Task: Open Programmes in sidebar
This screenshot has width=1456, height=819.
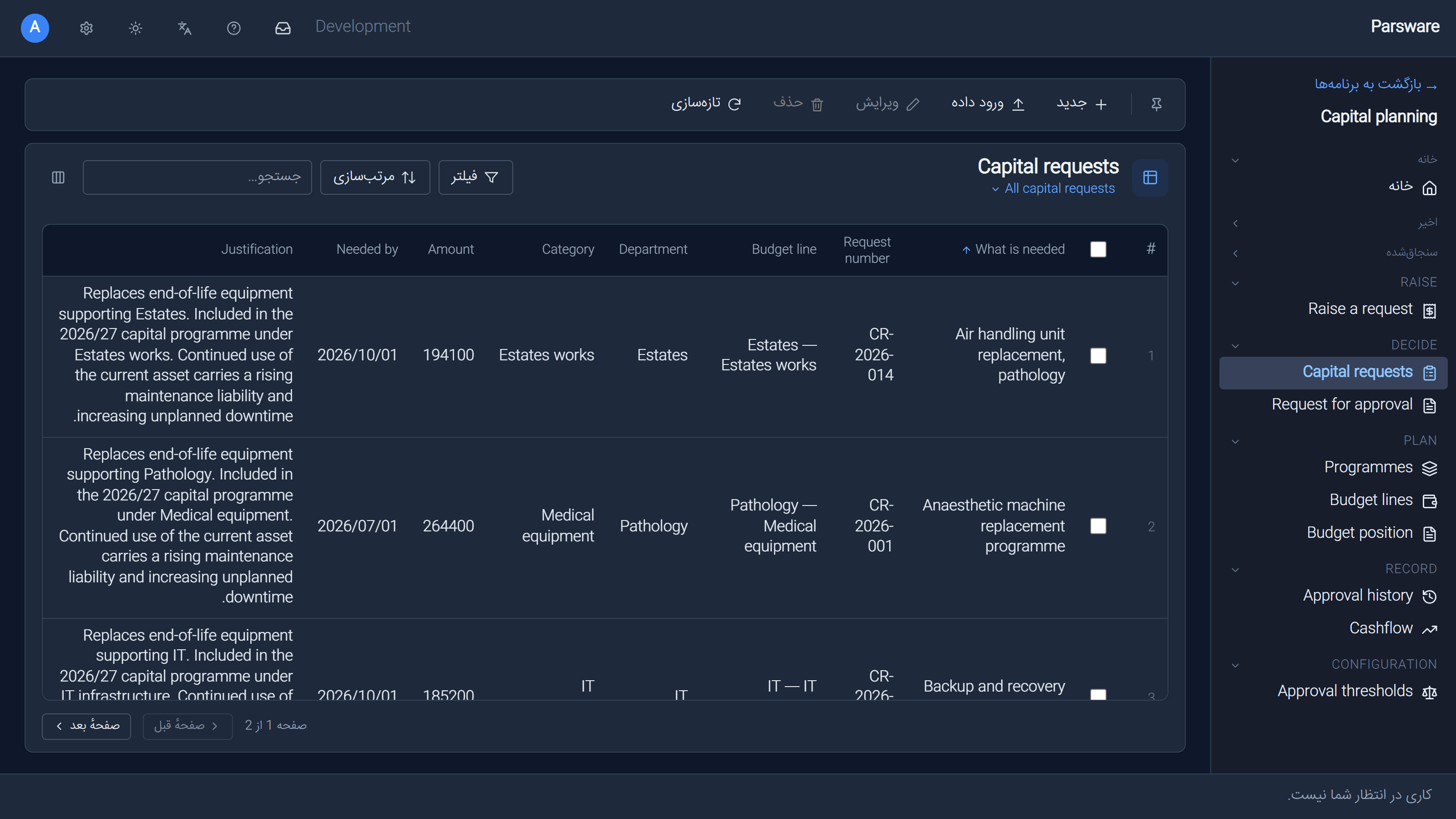Action: click(x=1333, y=467)
